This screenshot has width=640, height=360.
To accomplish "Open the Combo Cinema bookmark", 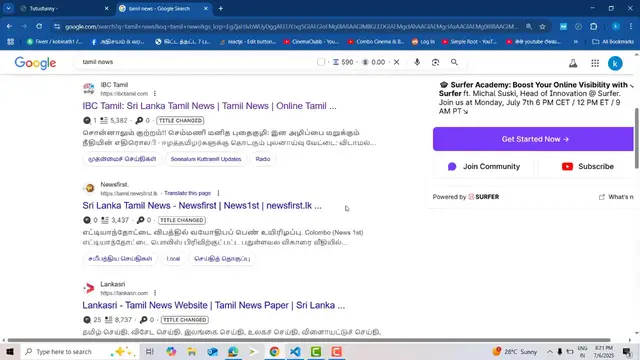I will pos(376,42).
